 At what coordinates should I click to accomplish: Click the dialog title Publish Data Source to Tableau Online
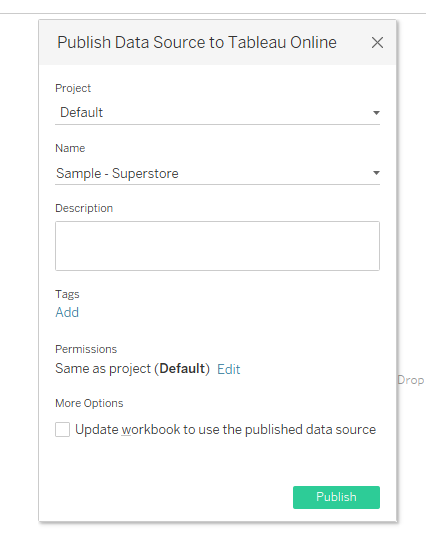(197, 42)
